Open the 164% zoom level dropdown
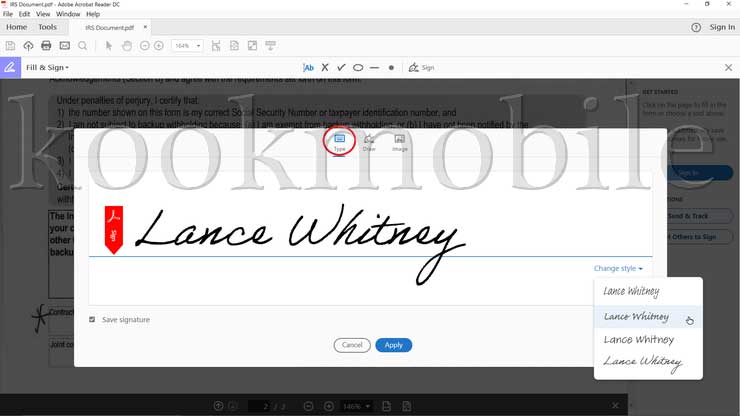The image size is (740, 416). [187, 46]
